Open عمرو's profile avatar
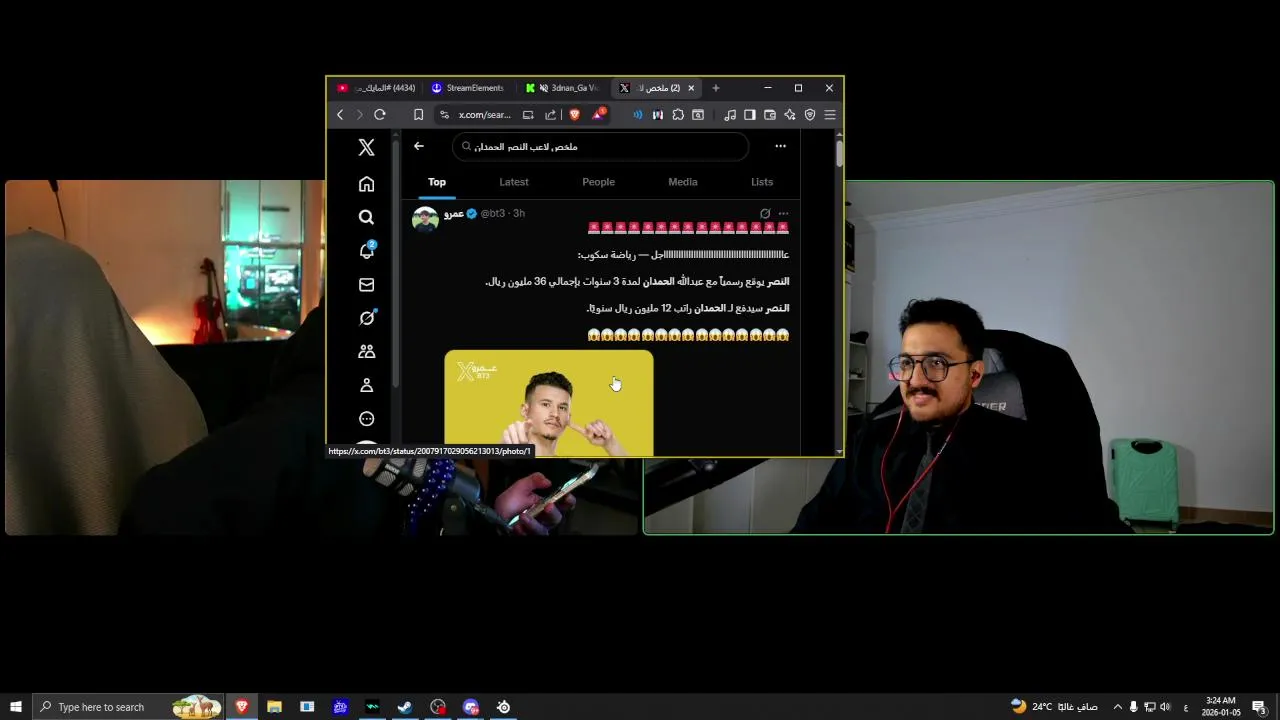The height and width of the screenshot is (720, 1280). 425,220
